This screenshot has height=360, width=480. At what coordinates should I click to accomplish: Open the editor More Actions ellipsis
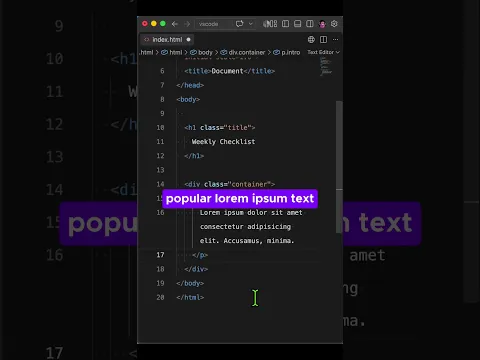[335, 40]
